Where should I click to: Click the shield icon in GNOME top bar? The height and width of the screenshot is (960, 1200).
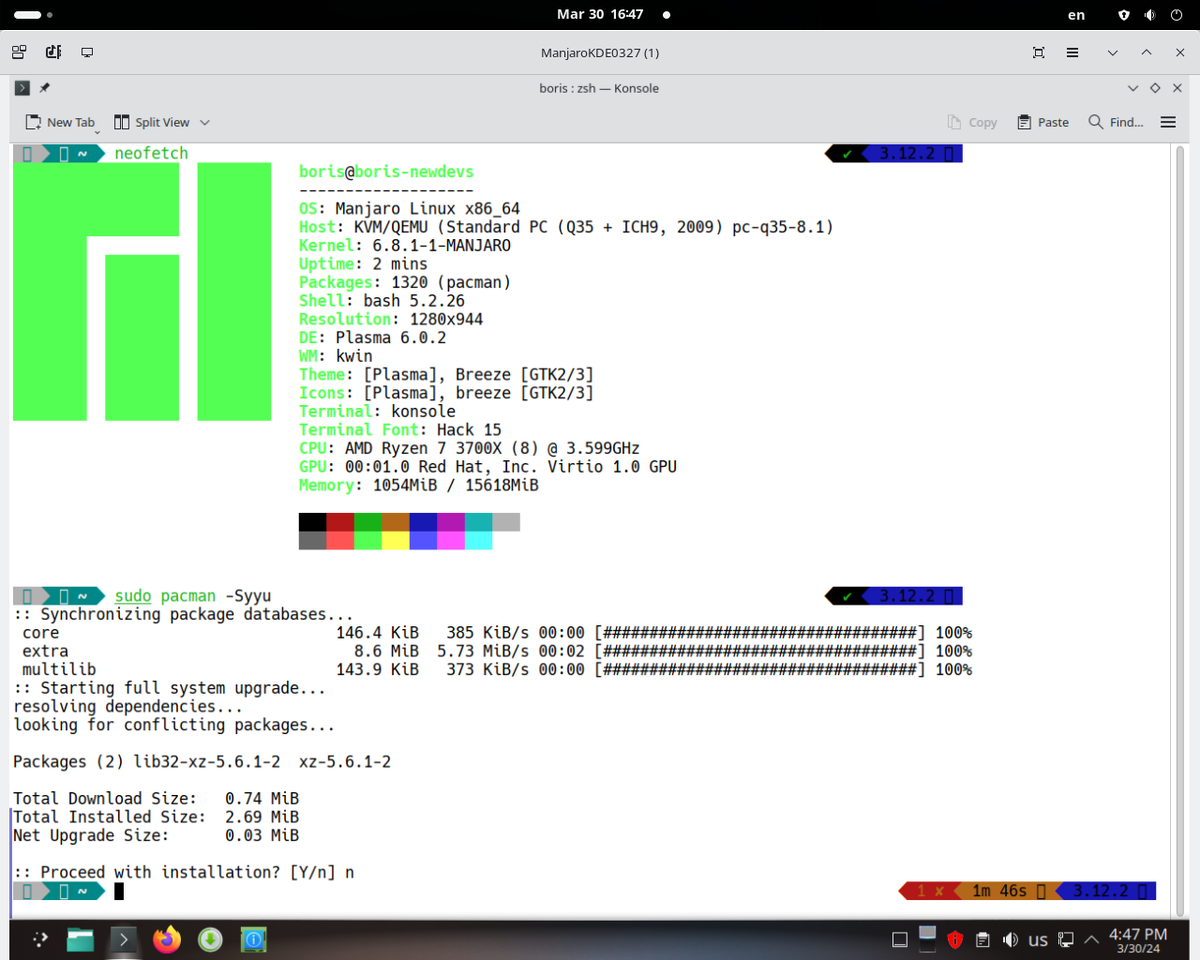[1124, 15]
